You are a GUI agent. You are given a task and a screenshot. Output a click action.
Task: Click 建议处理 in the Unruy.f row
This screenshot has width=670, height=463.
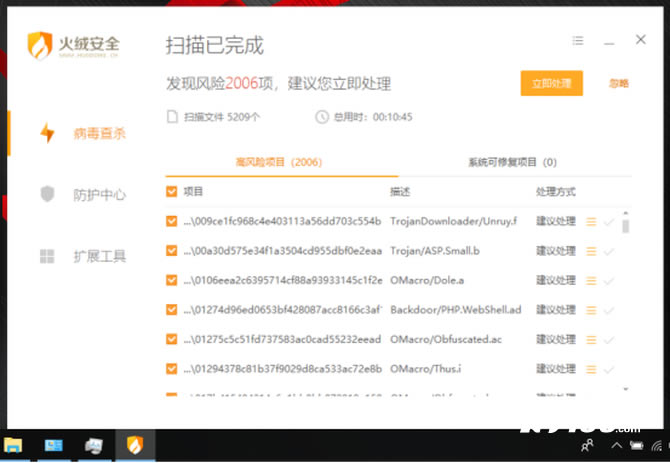click(x=556, y=221)
